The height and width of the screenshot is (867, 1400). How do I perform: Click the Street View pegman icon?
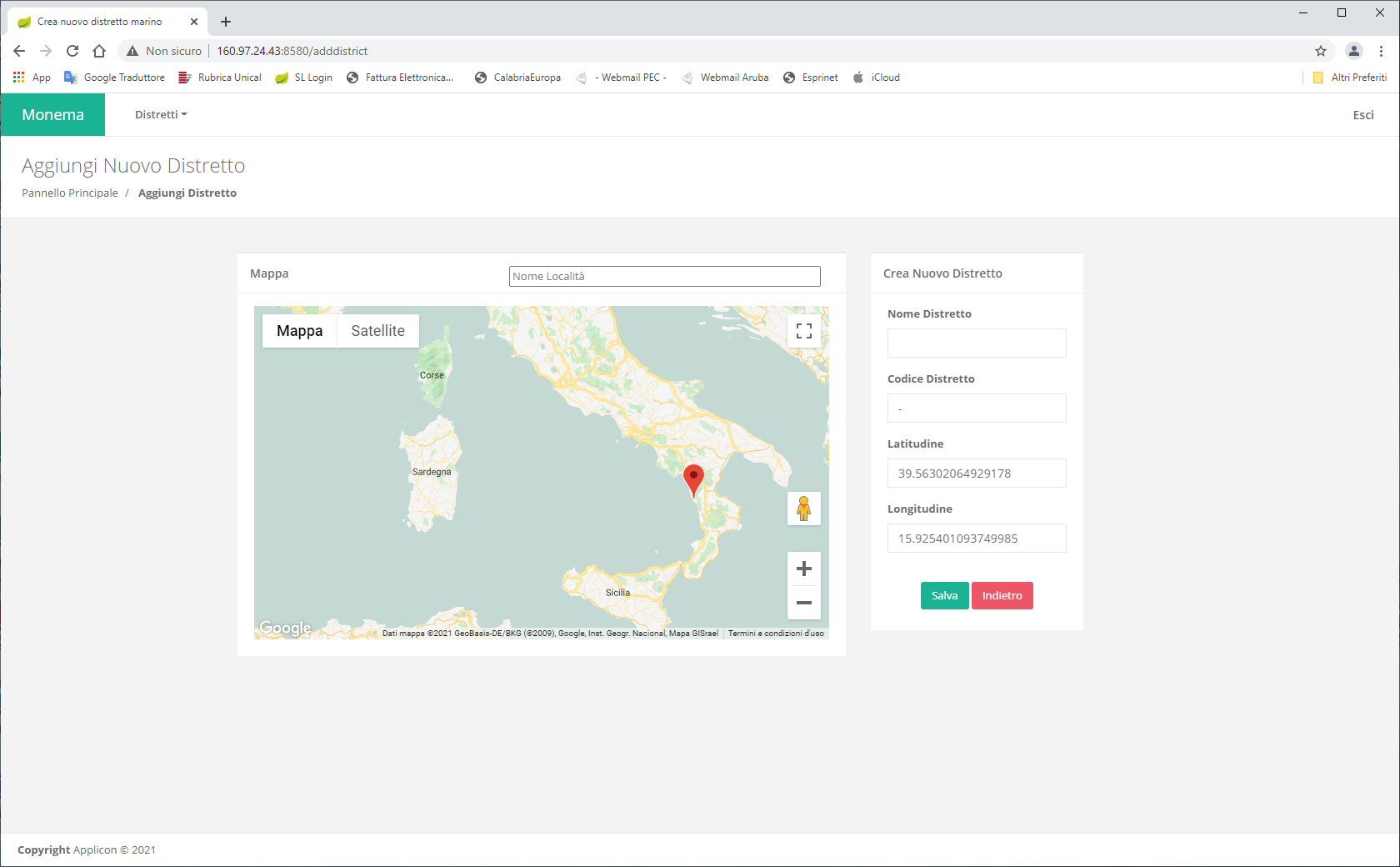pos(803,509)
